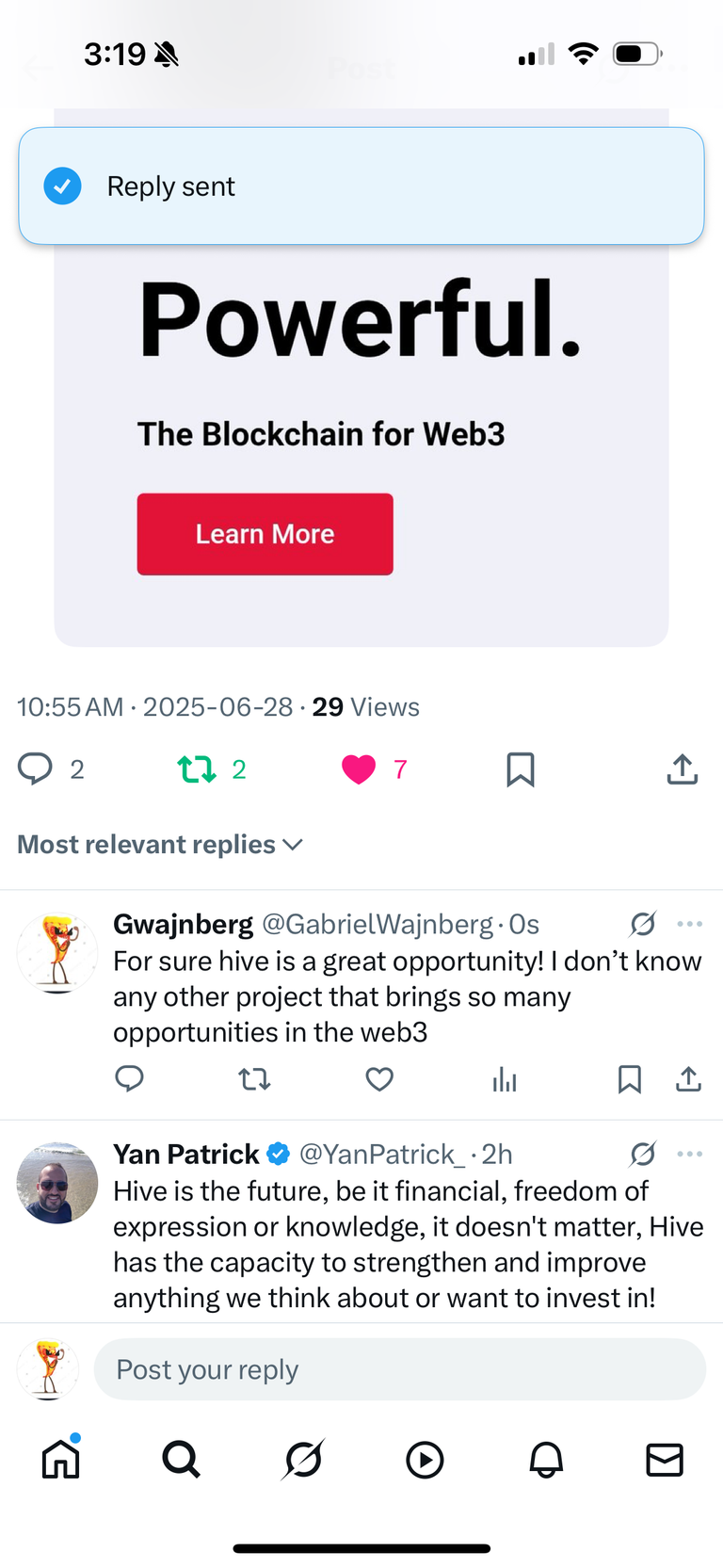Expand Most relevant replies sorting

click(160, 844)
